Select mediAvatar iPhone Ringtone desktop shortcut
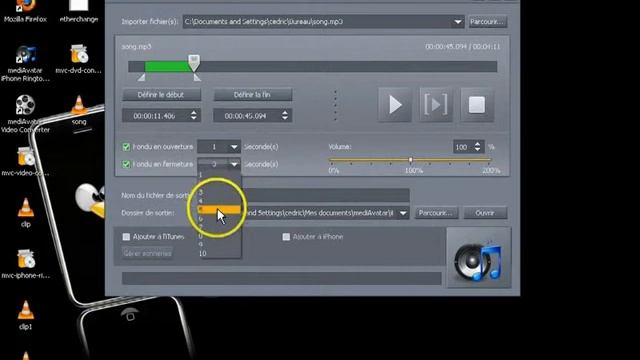Image resolution: width=640 pixels, height=360 pixels. (x=25, y=63)
